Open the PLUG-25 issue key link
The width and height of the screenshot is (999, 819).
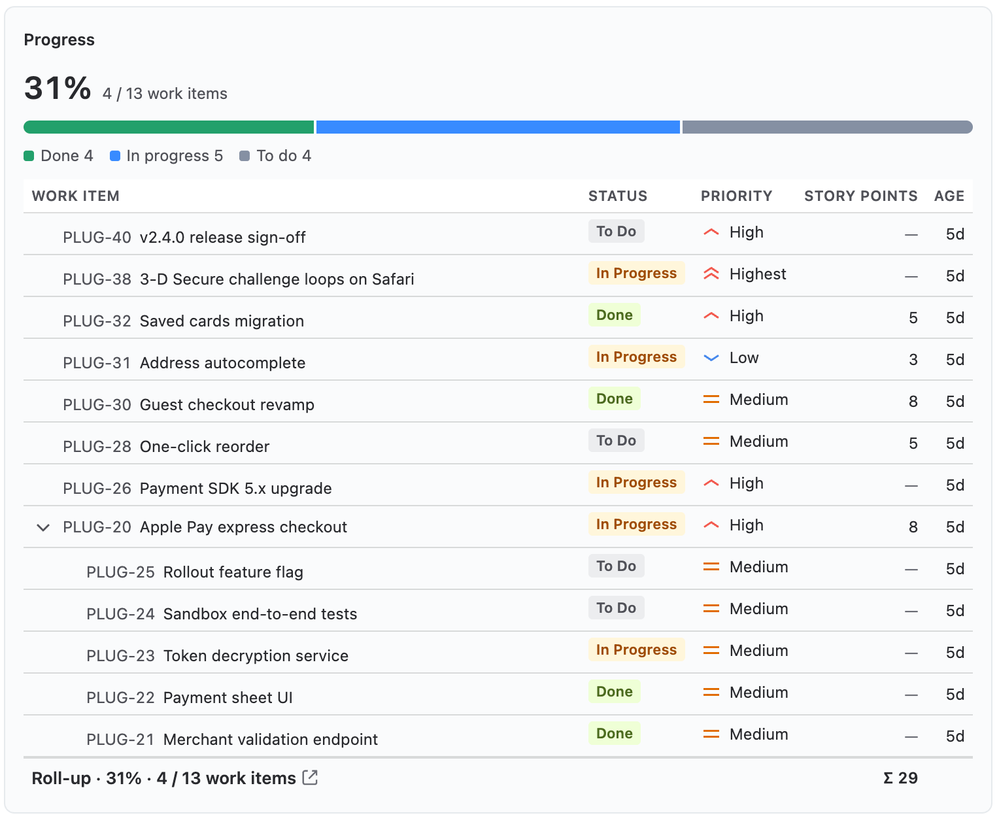[x=120, y=572]
